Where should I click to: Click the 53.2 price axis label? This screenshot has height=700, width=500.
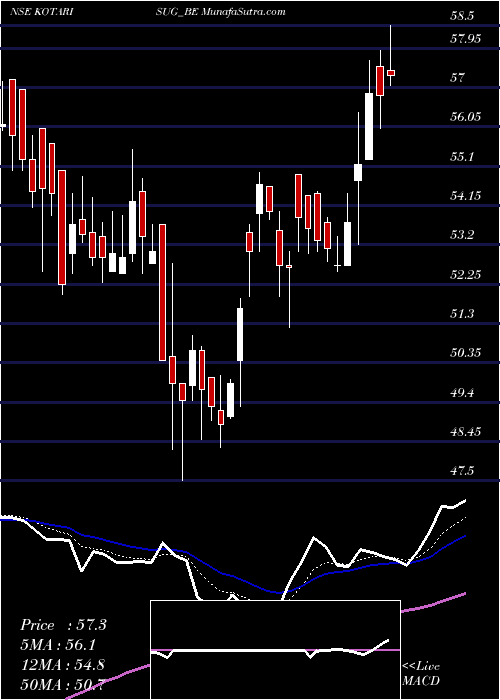(462, 235)
